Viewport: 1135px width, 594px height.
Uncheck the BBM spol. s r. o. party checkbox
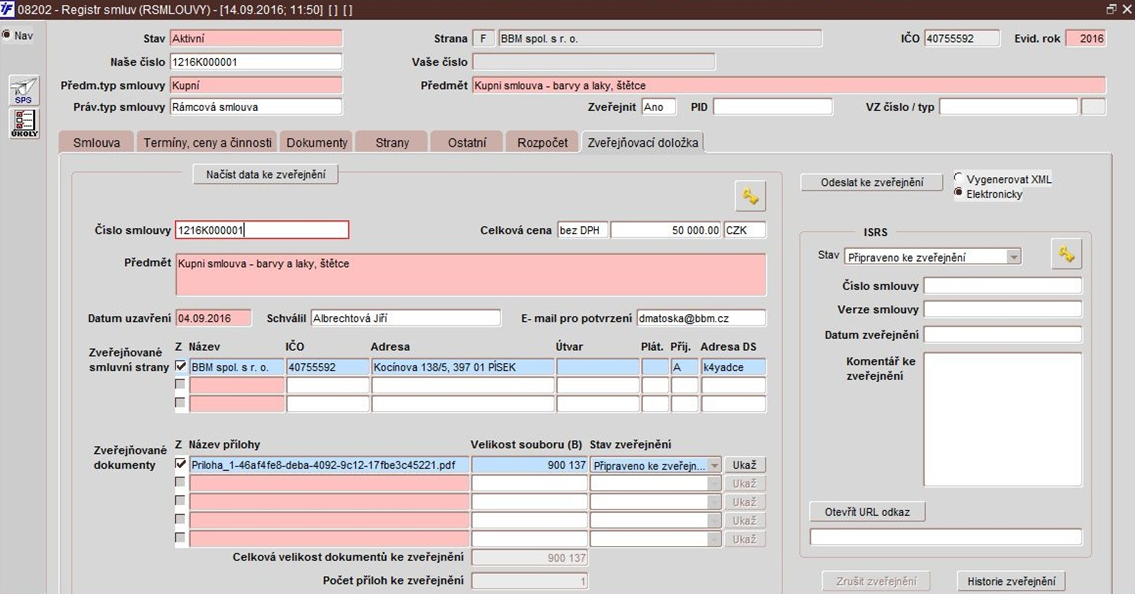pos(180,366)
